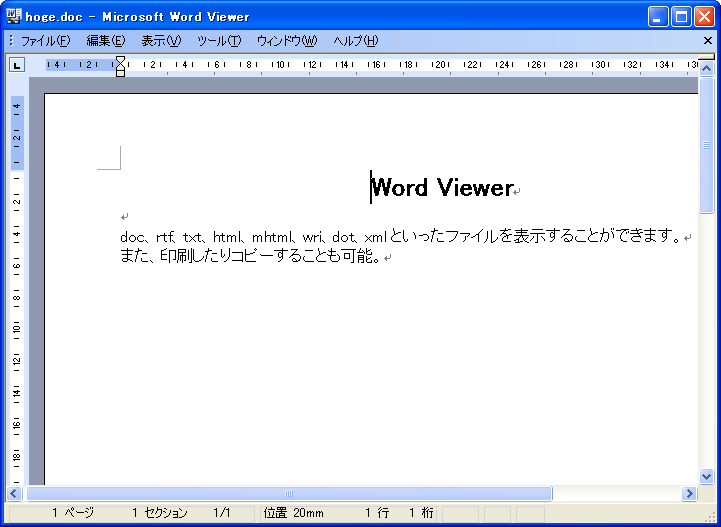
Task: Click the vertical scrollbar up arrow
Action: [706, 69]
